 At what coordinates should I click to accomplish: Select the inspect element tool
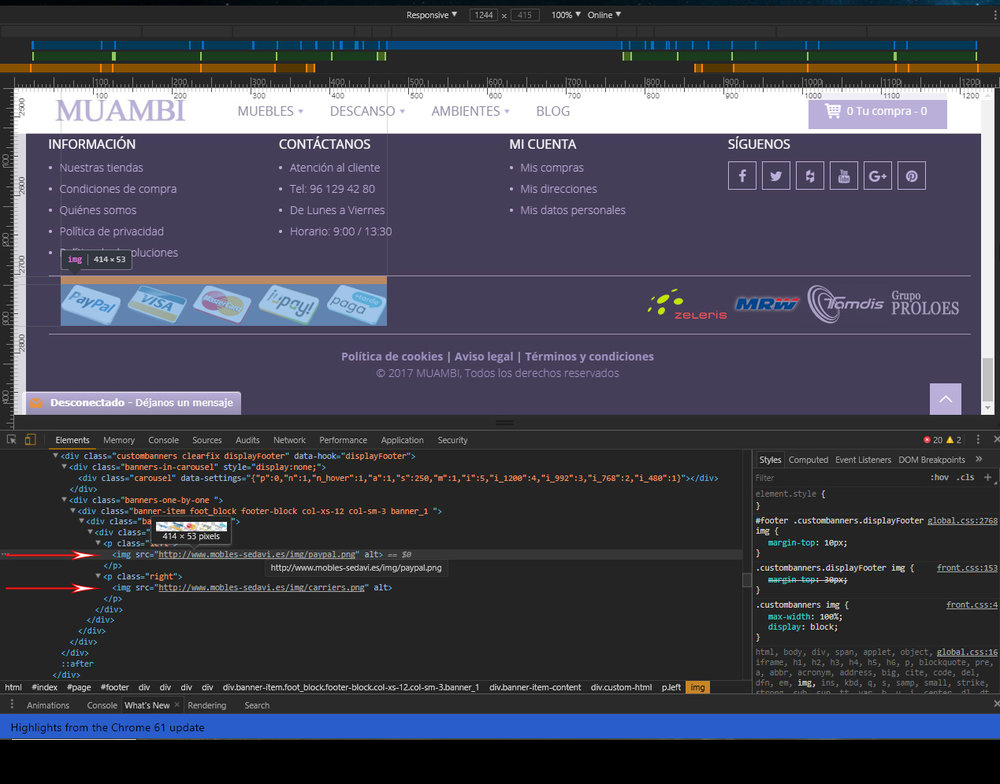point(12,439)
